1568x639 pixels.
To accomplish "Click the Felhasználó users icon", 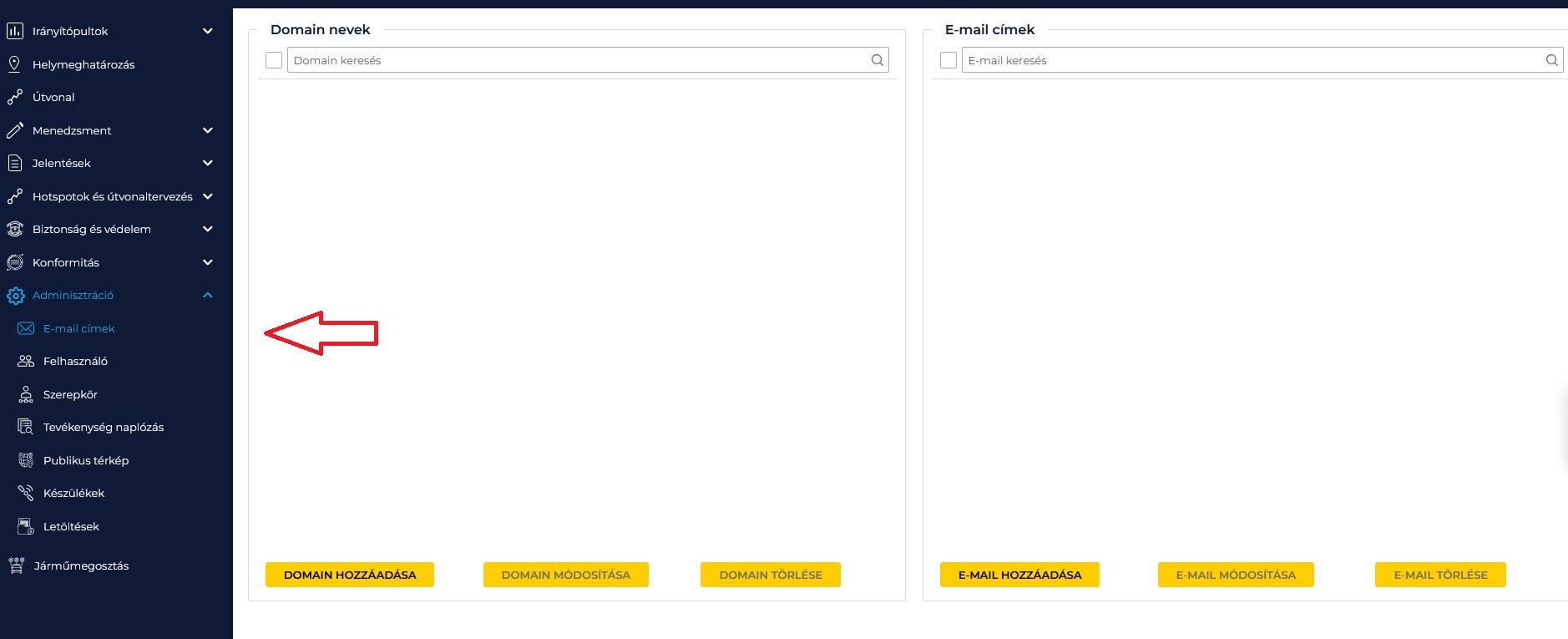I will (x=26, y=362).
